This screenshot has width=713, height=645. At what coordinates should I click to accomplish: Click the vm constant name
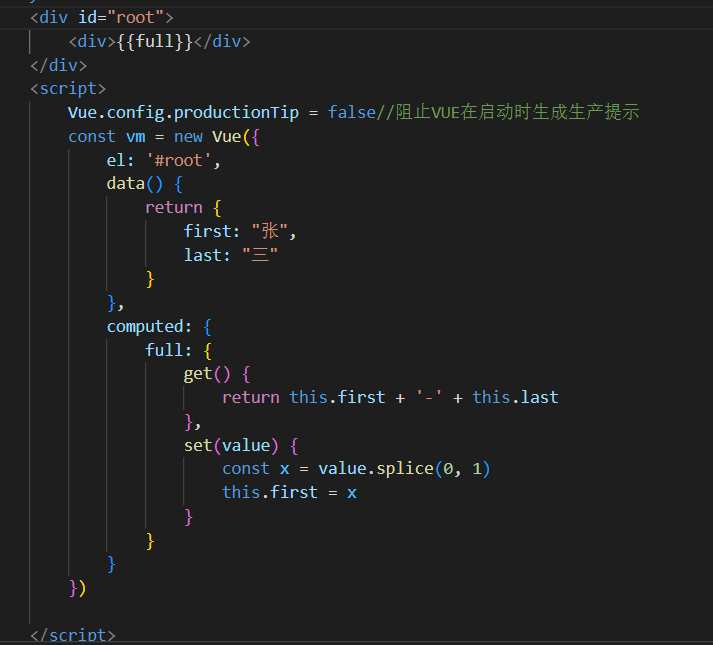135,136
